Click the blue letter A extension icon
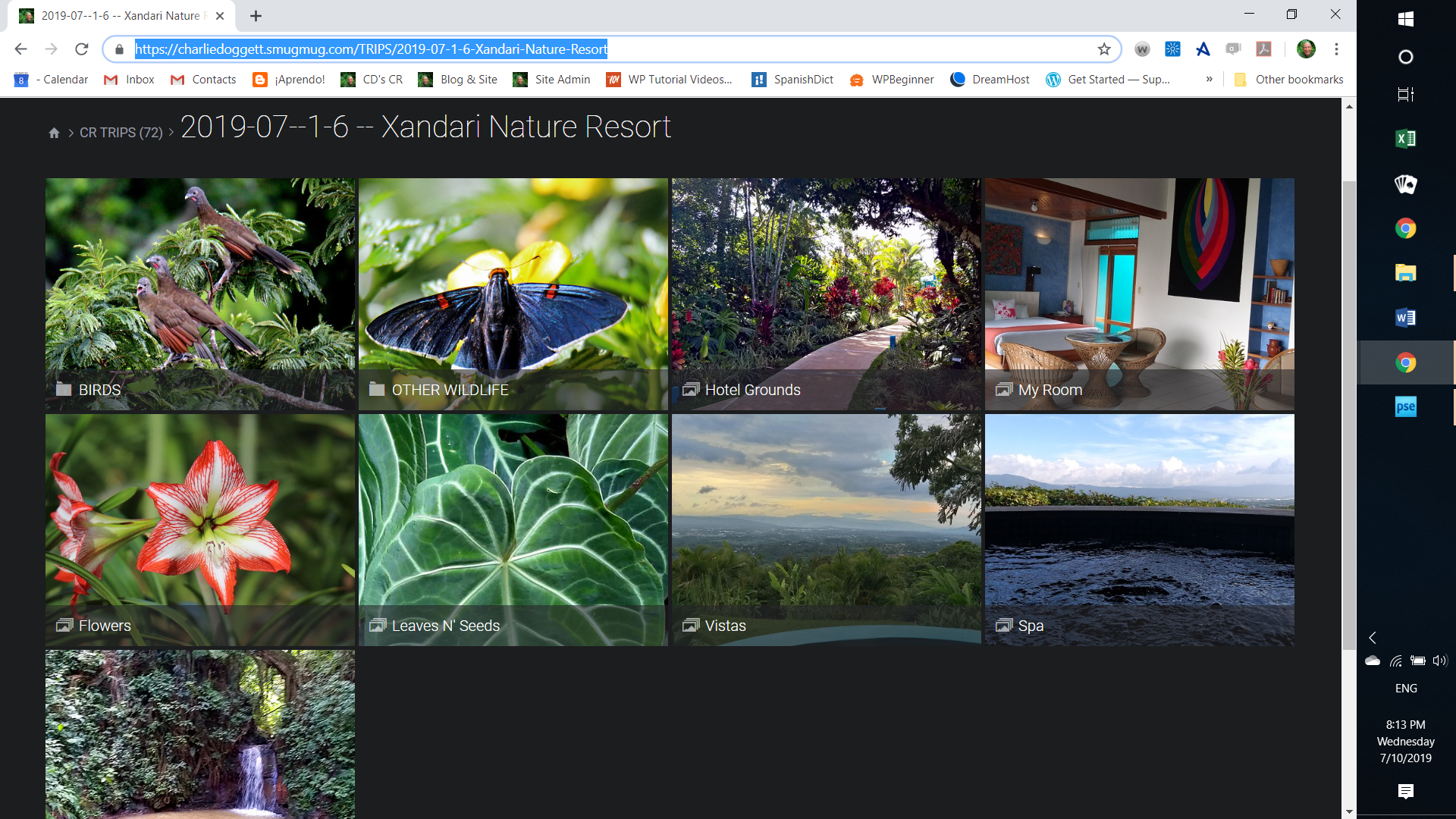 pos(1203,49)
